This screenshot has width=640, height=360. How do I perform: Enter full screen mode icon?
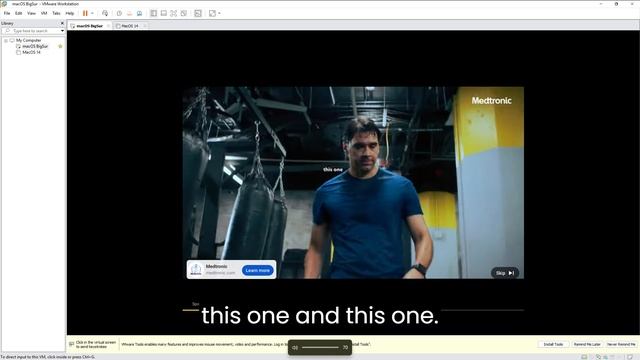tap(173, 13)
